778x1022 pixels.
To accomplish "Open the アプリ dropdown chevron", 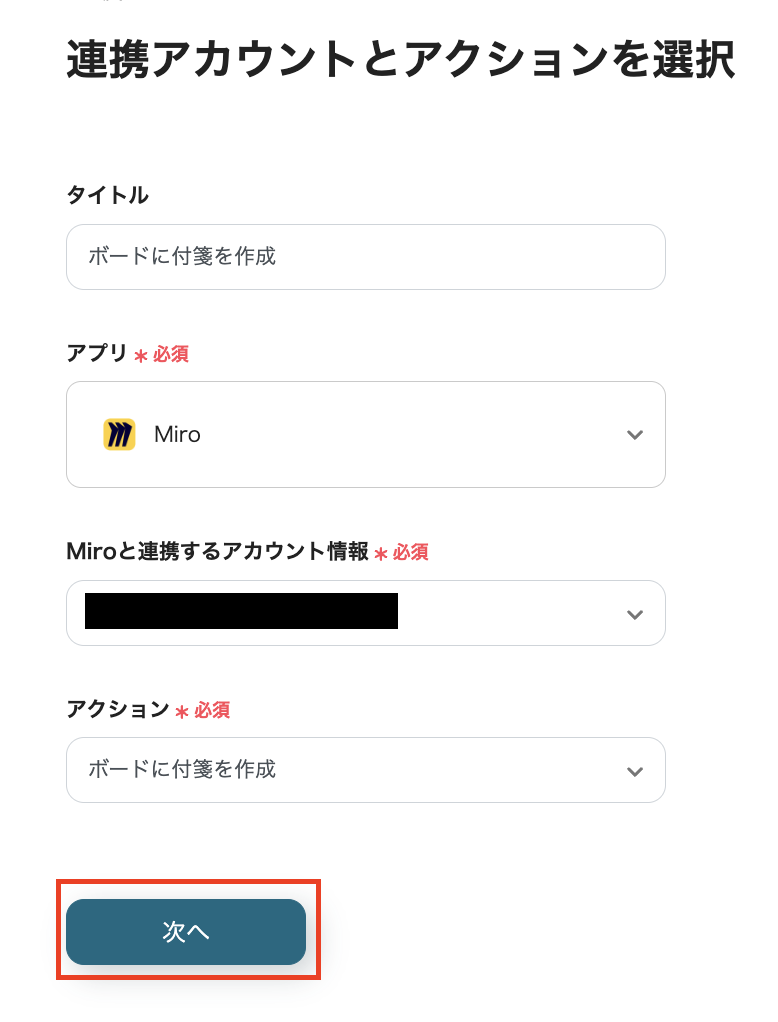I will coord(634,434).
